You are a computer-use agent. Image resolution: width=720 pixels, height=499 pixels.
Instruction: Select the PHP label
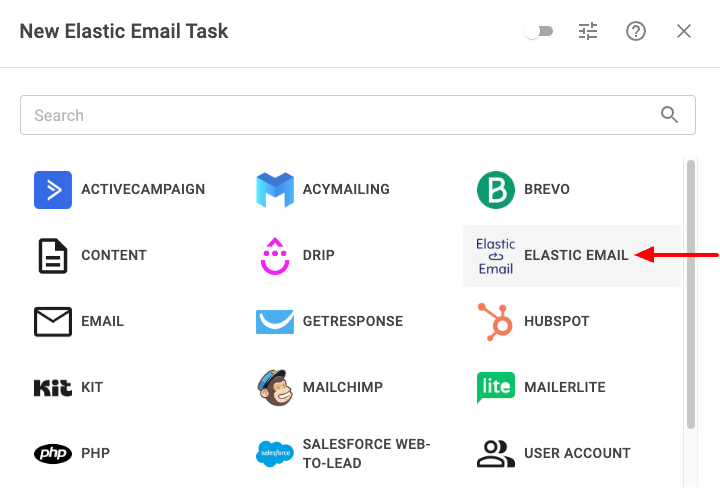click(96, 454)
